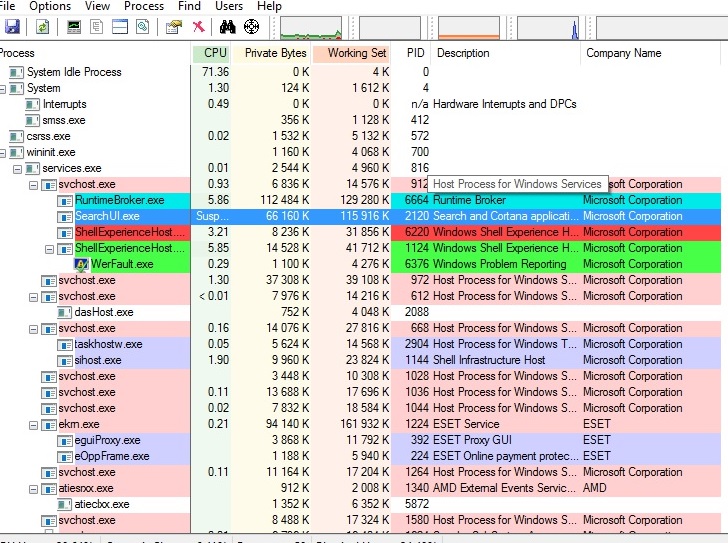
Task: Collapse the wininit.exe tree node
Action: 3,152
